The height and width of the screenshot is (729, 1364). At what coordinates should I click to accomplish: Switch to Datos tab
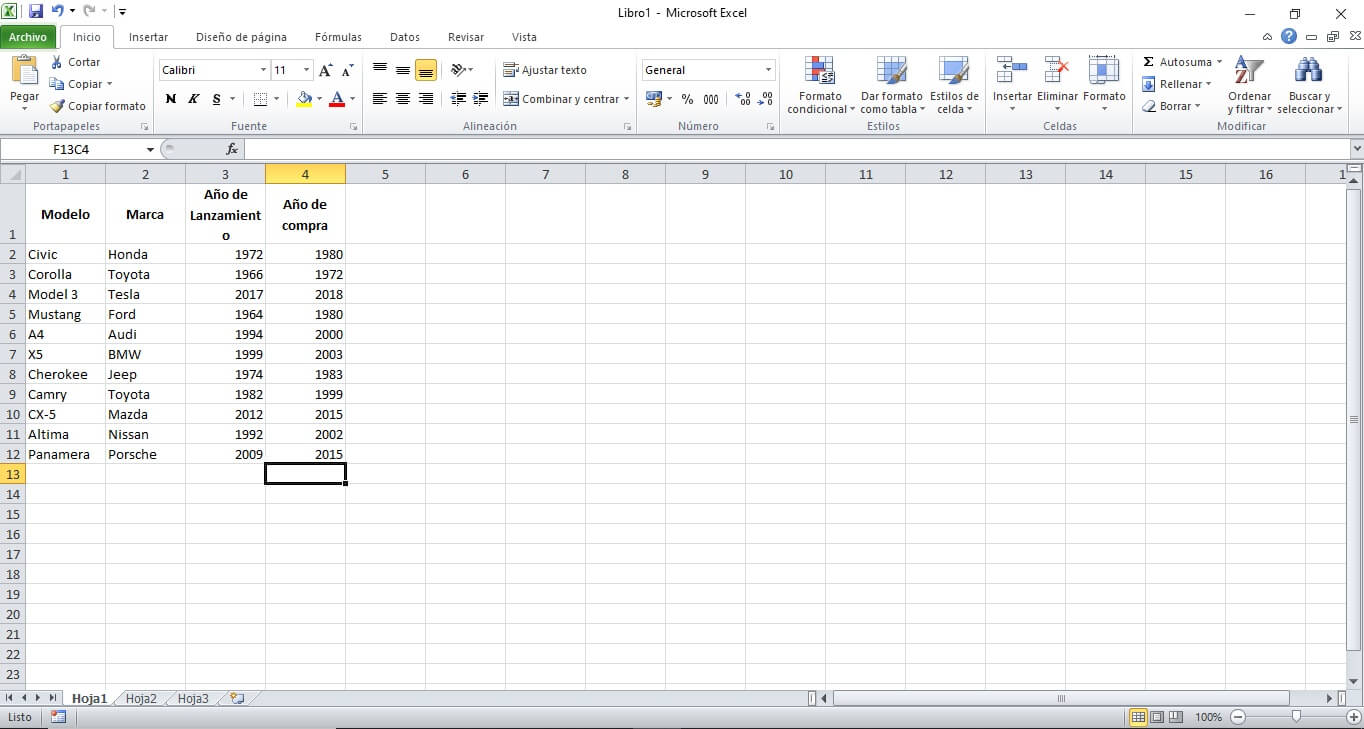coord(405,37)
